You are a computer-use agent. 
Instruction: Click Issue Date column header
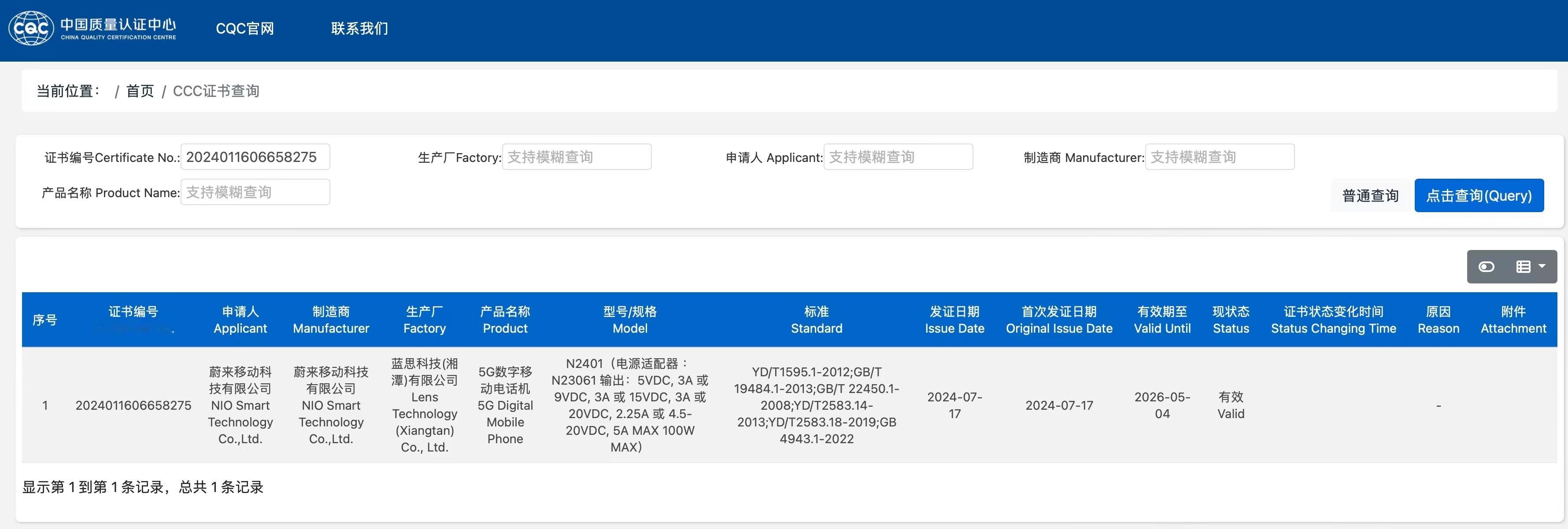coord(954,320)
